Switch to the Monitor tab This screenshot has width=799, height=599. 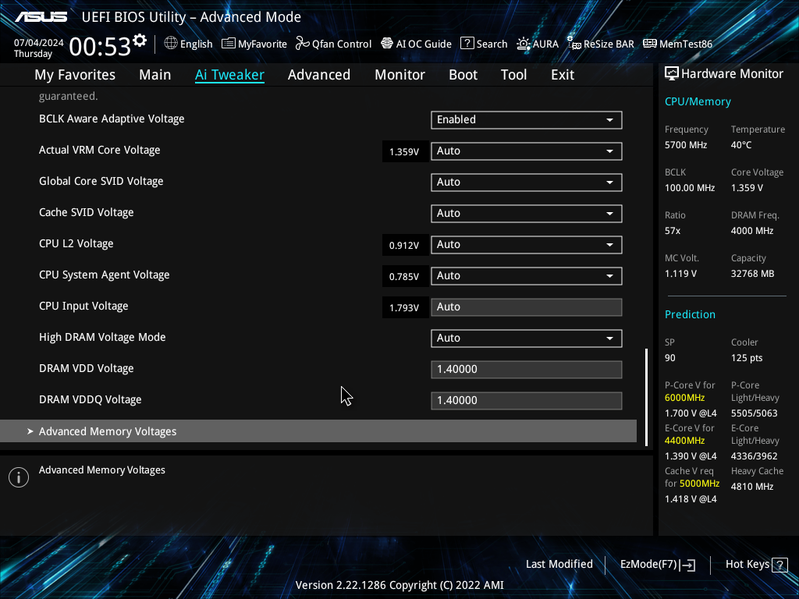pyautogui.click(x=400, y=75)
